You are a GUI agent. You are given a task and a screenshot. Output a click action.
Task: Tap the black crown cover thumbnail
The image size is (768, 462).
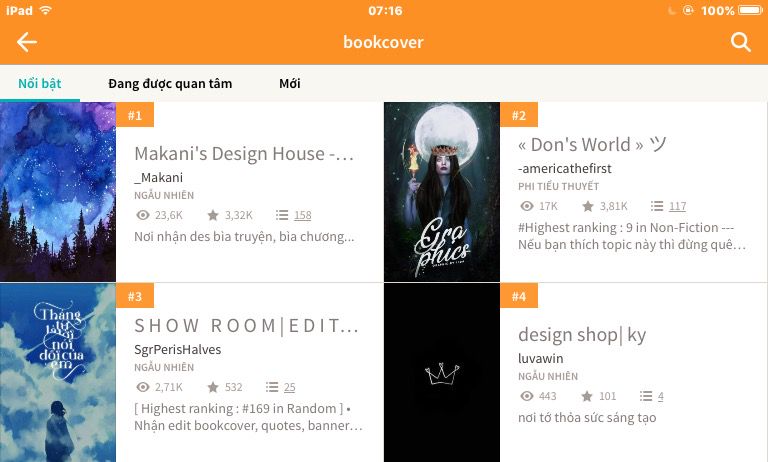click(442, 373)
